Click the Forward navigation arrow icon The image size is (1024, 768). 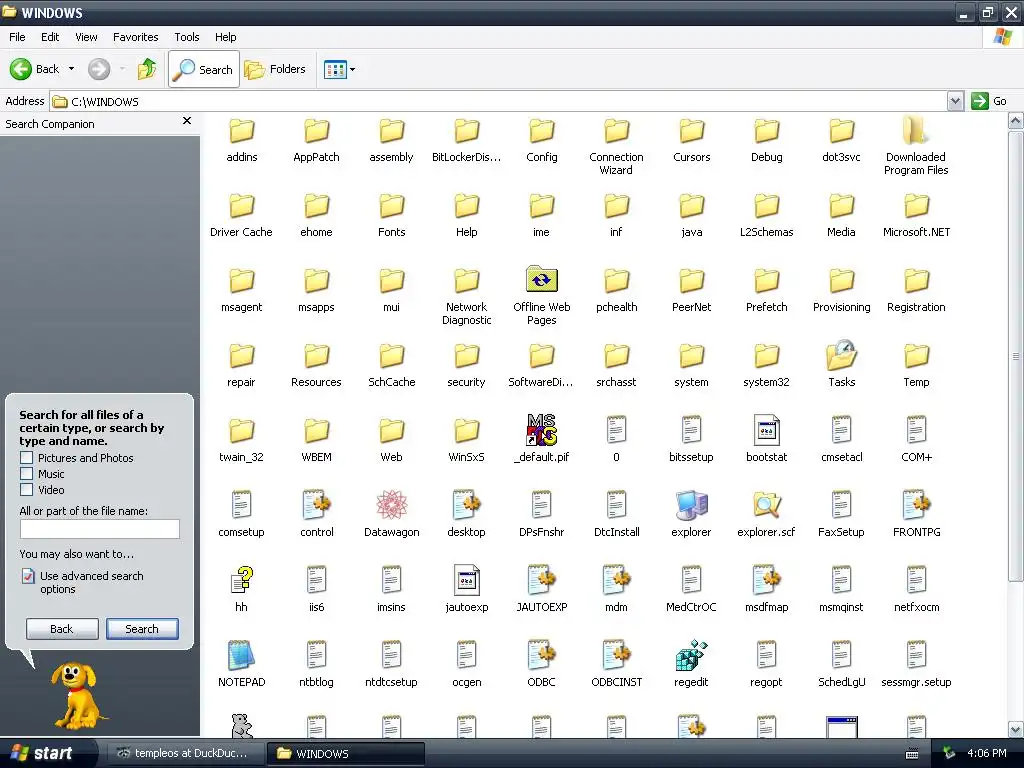pos(99,69)
